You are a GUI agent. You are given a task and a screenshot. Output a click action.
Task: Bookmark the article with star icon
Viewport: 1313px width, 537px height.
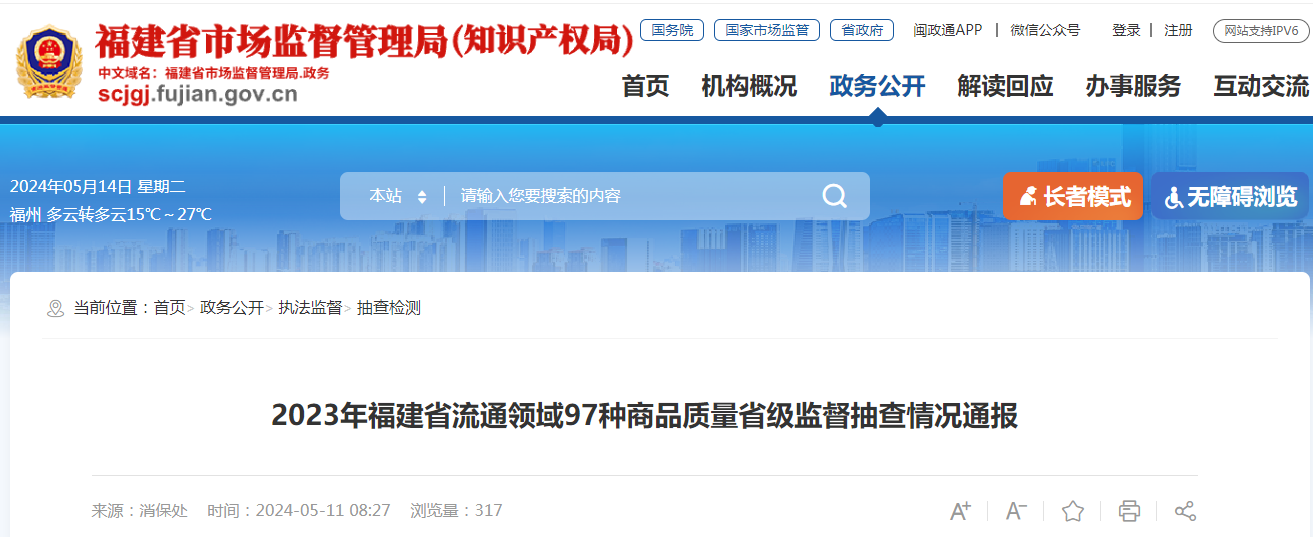tap(1073, 511)
